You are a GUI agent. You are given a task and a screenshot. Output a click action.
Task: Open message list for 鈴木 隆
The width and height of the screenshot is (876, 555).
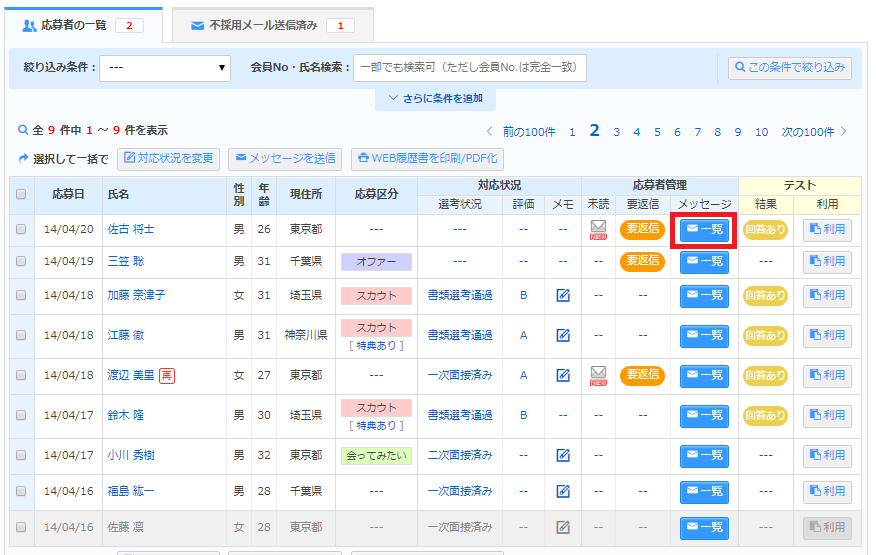pyautogui.click(x=704, y=415)
